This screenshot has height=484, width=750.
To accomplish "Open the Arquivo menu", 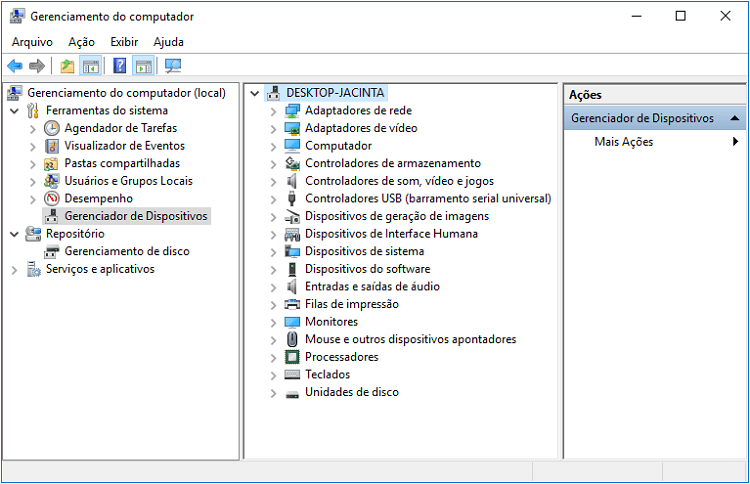I will 32,42.
